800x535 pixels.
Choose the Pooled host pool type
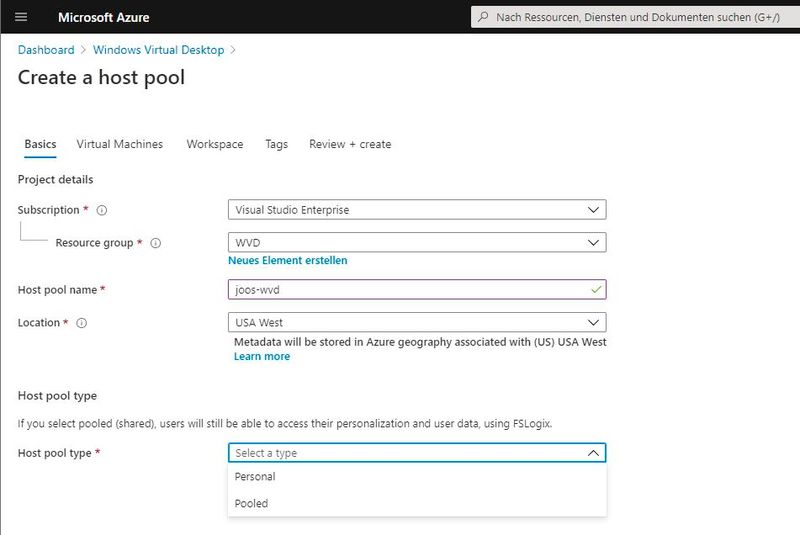(417, 503)
